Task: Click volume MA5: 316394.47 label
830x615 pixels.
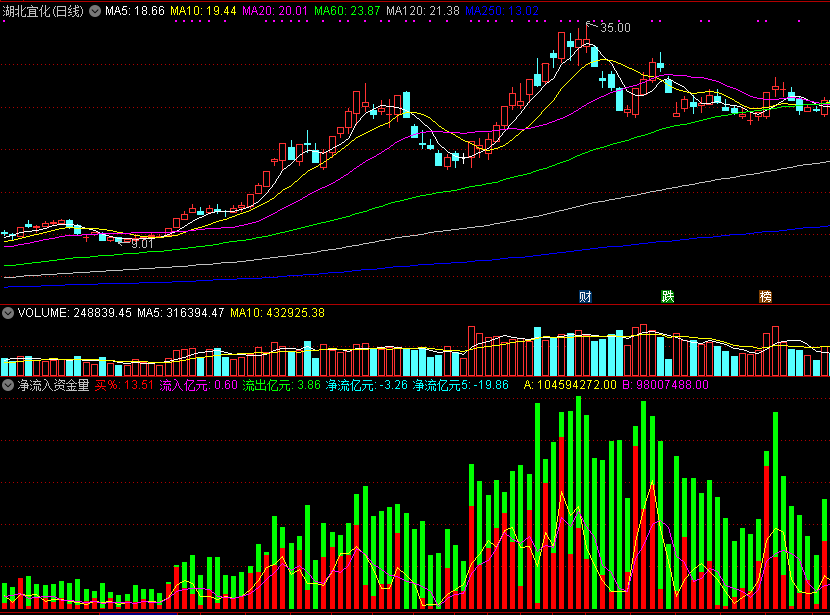Action: 181,313
